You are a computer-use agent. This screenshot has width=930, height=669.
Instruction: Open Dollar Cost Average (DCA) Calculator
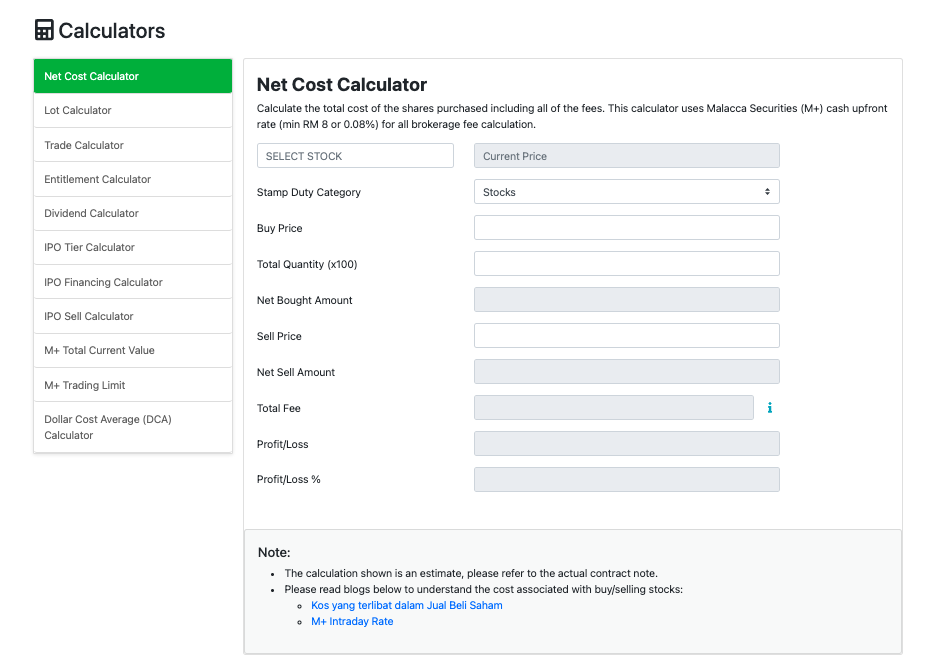[133, 427]
